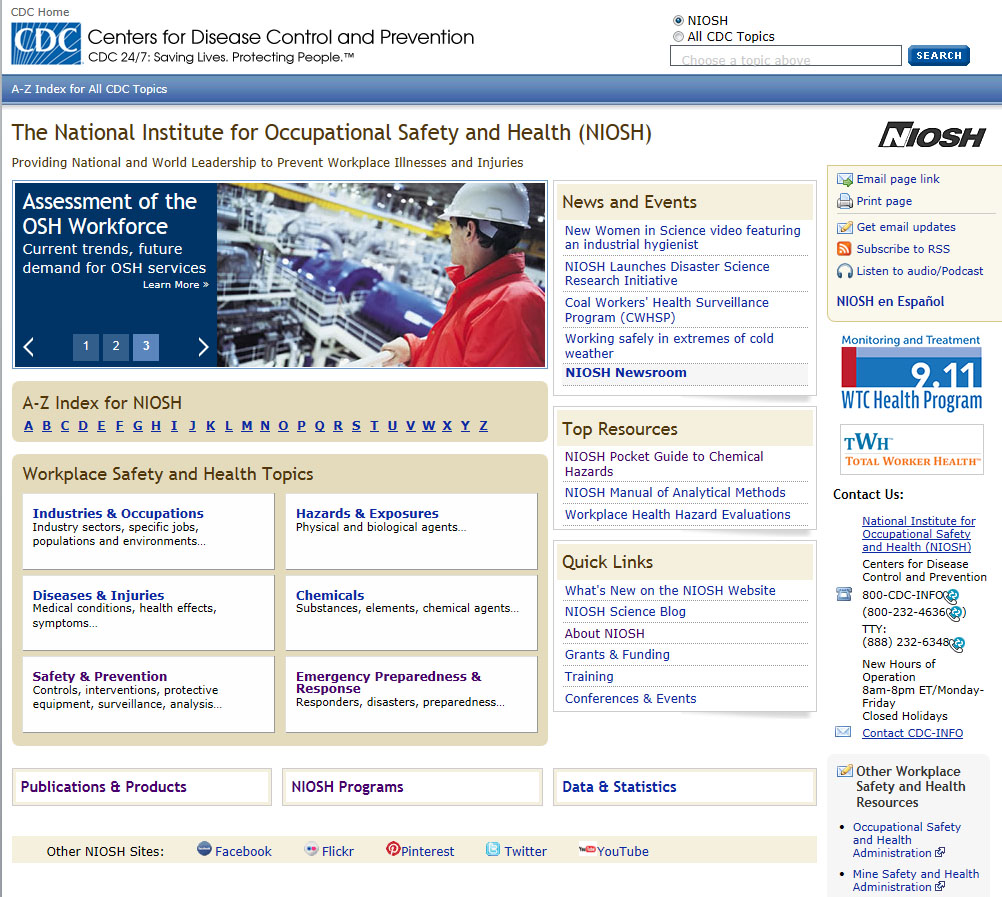The width and height of the screenshot is (1002, 897).
Task: Open the Diseases & Injuries topic
Action: click(98, 595)
